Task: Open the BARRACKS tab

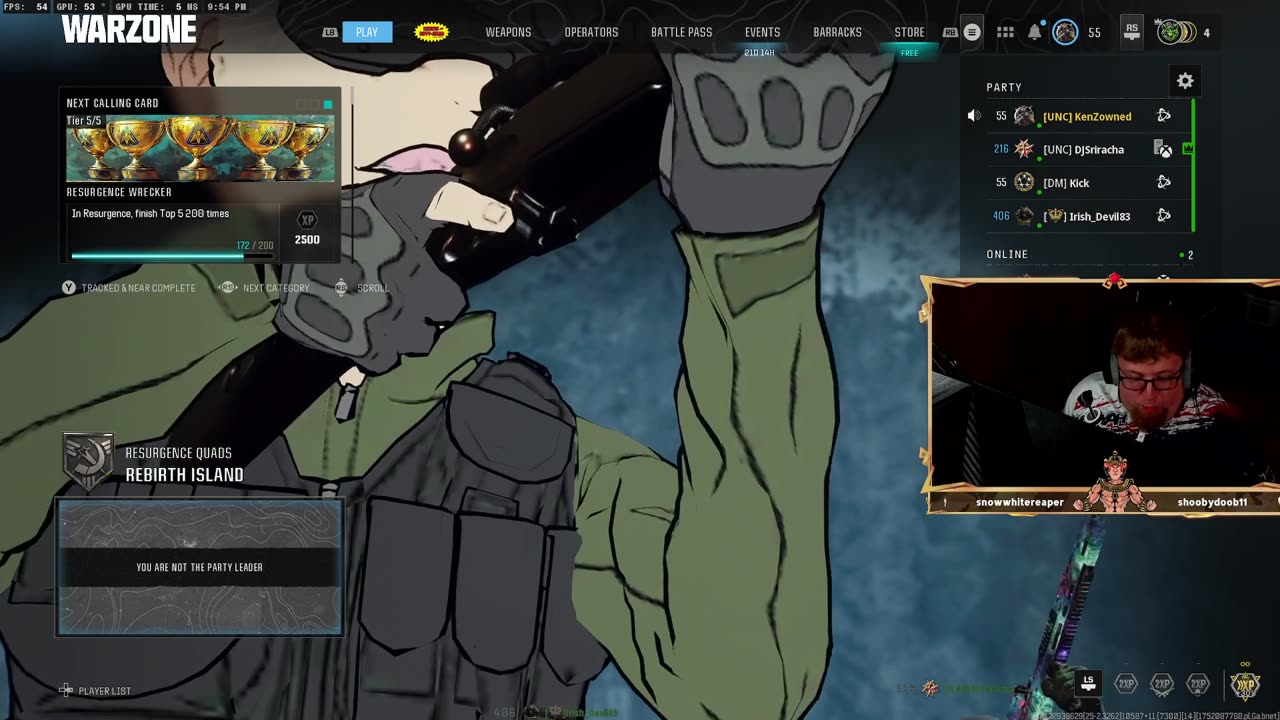Action: click(x=837, y=32)
